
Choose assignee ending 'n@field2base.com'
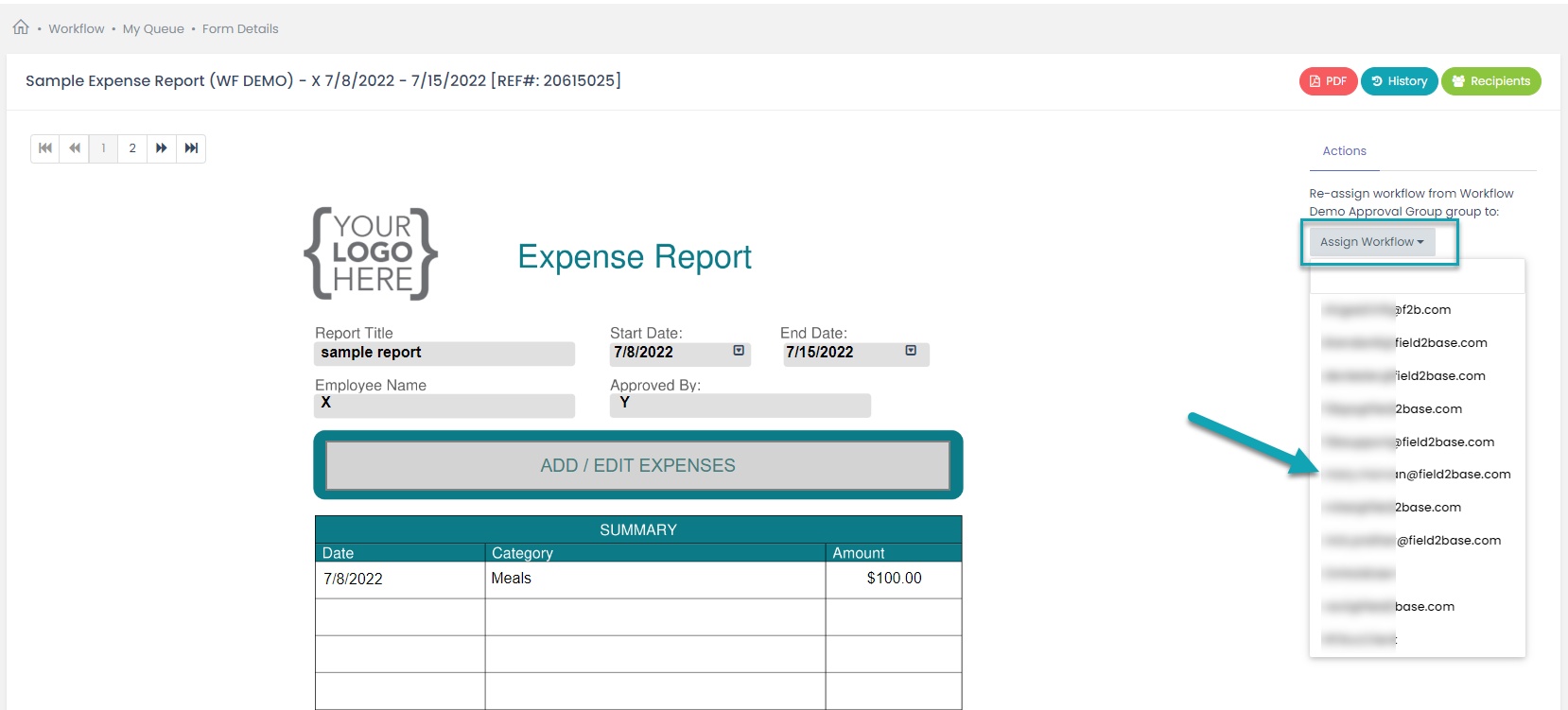(x=1417, y=475)
